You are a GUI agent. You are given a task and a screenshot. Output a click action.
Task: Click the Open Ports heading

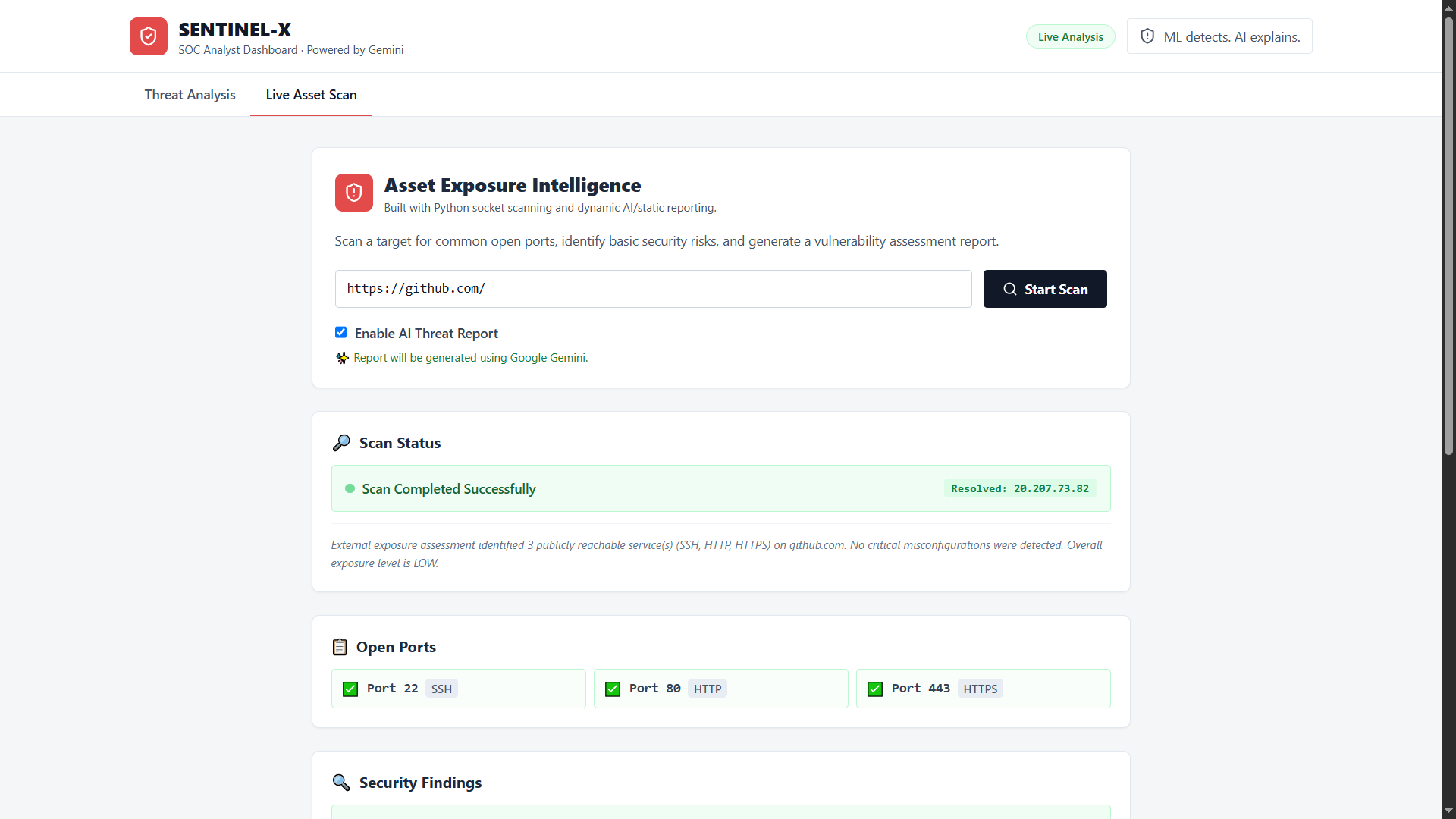pyautogui.click(x=396, y=647)
